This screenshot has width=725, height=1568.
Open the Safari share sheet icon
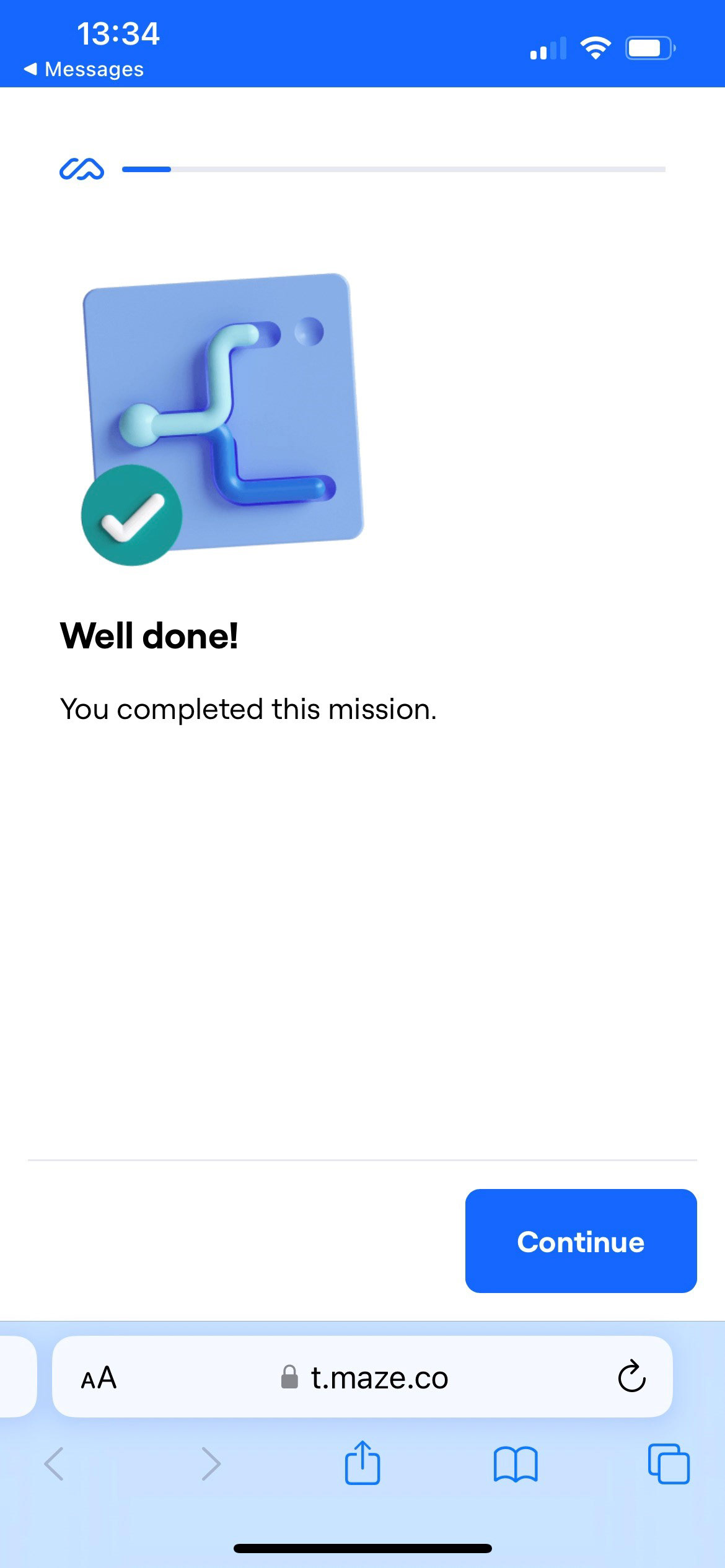(362, 1463)
